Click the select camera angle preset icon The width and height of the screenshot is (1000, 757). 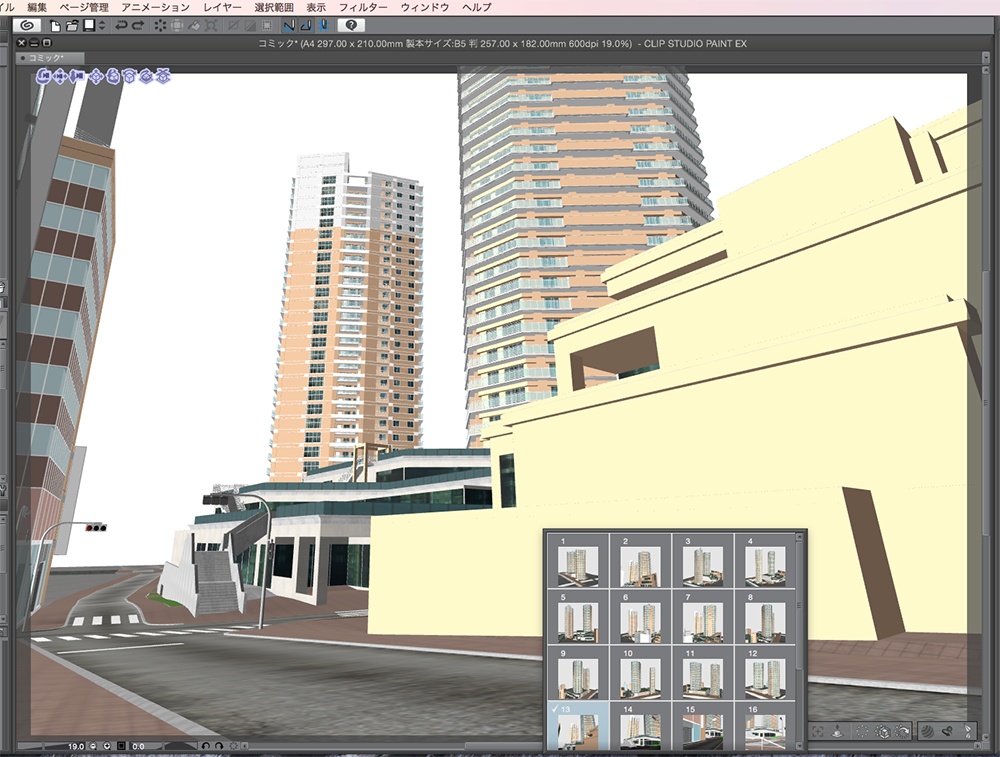click(x=862, y=731)
